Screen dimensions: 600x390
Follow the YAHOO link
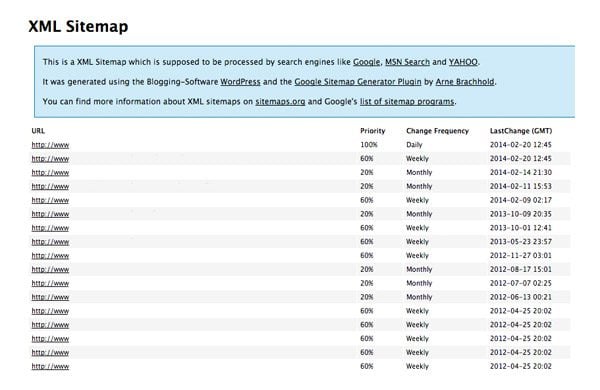tap(463, 62)
